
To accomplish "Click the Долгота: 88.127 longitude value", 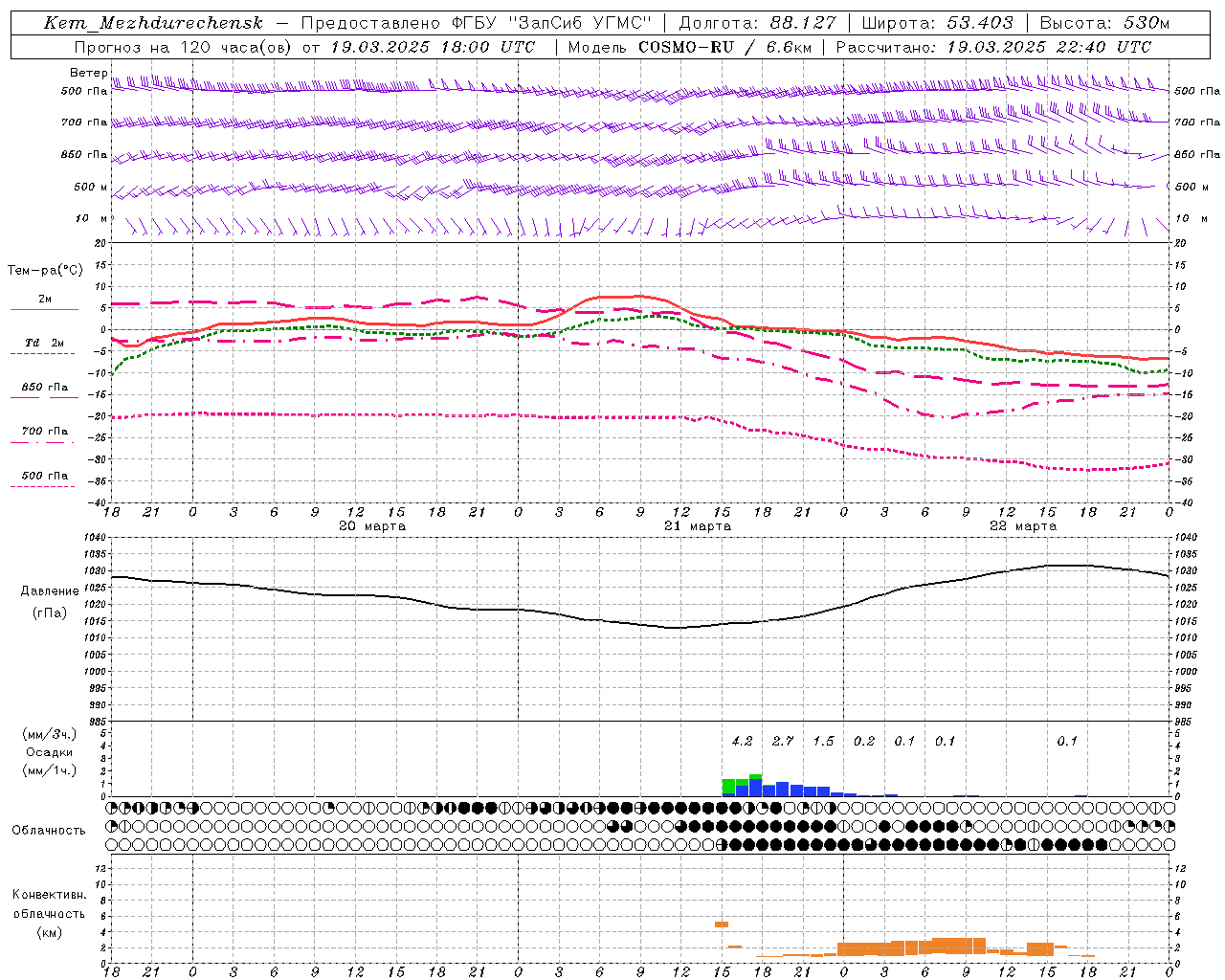I will pos(757,23).
